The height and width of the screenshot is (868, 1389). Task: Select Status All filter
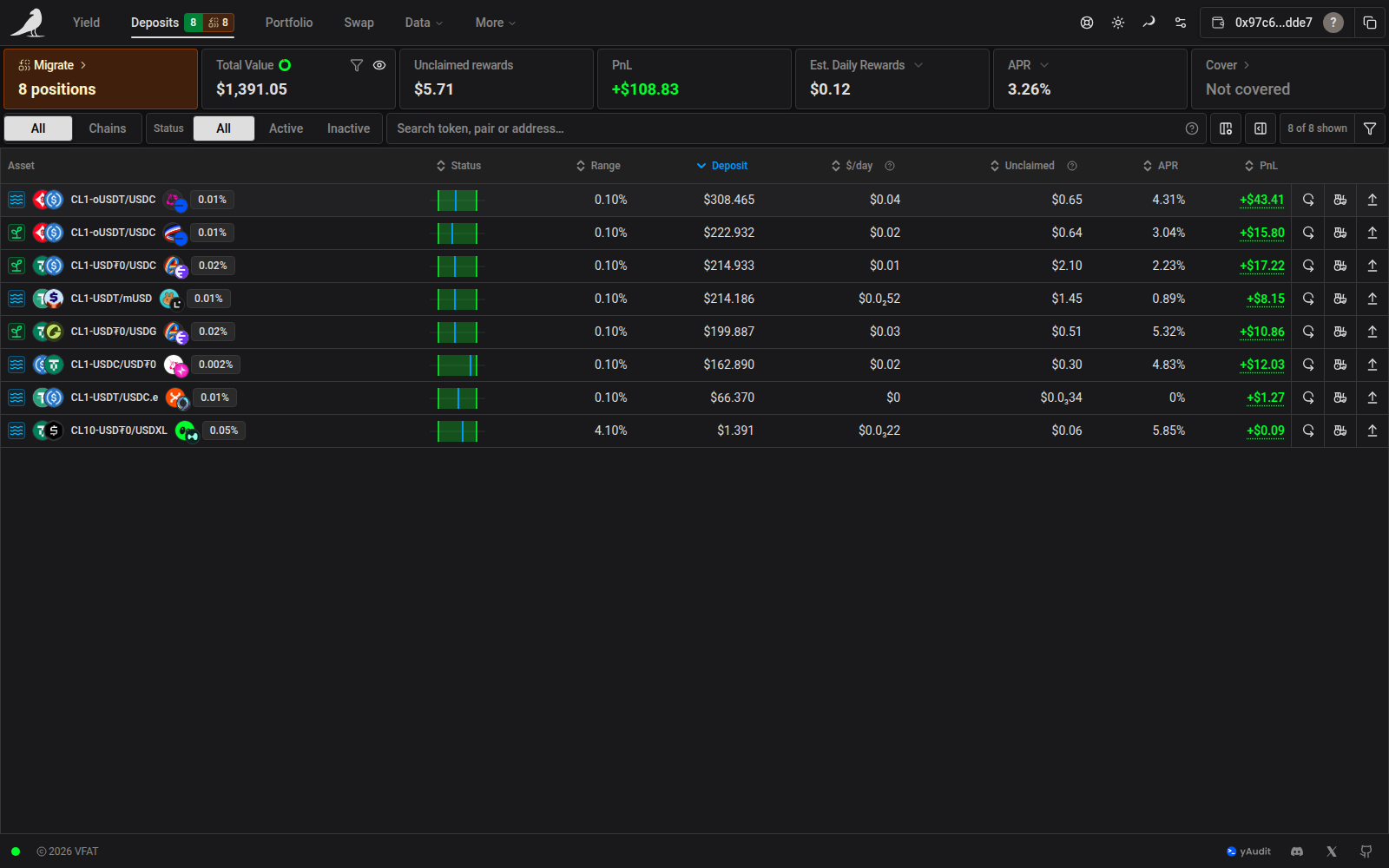click(224, 128)
